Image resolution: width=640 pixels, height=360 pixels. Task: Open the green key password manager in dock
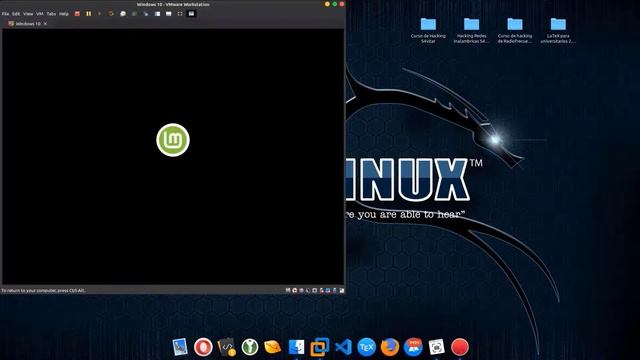(x=250, y=347)
